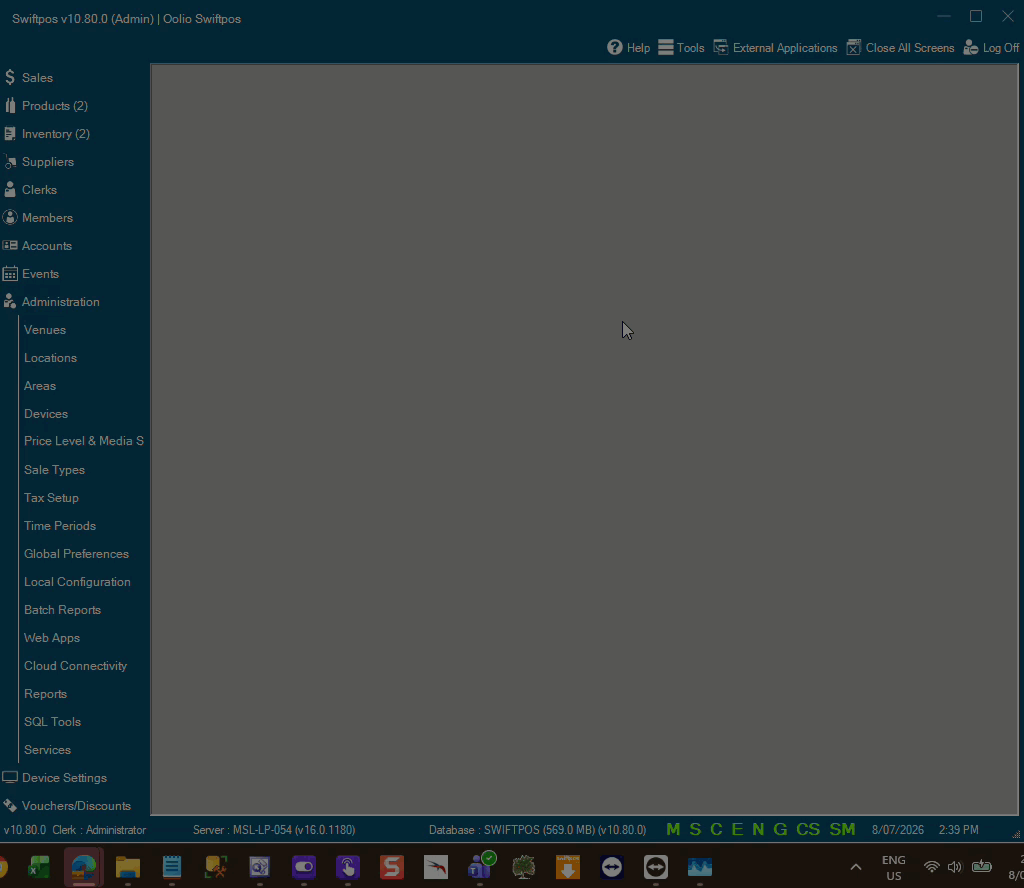Screen dimensions: 1024x888
Task: Open the Sales menu dollar icon
Action: click(x=10, y=77)
